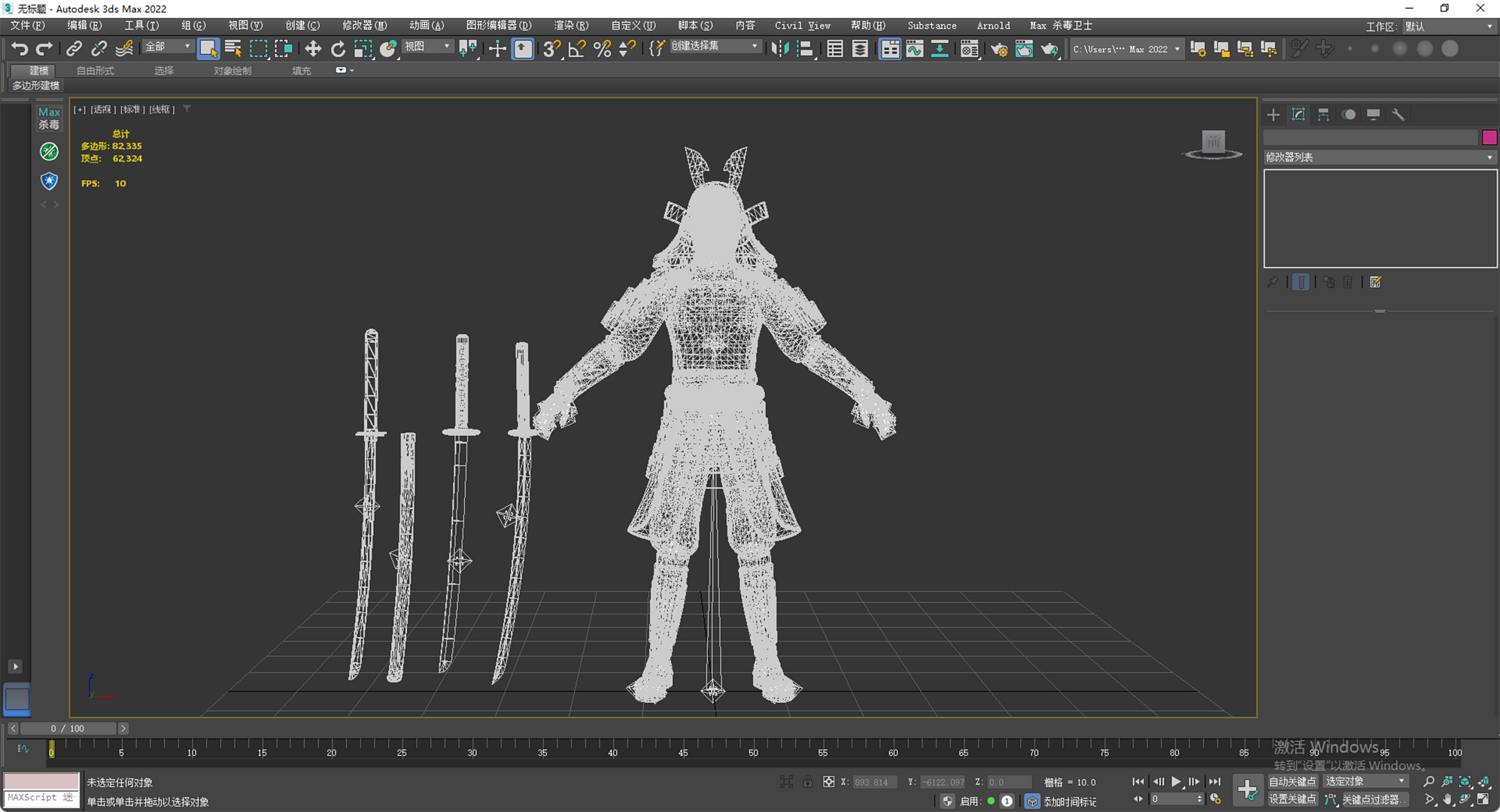Click the Mirror tool icon
The width and height of the screenshot is (1500, 812).
pyautogui.click(x=782, y=48)
